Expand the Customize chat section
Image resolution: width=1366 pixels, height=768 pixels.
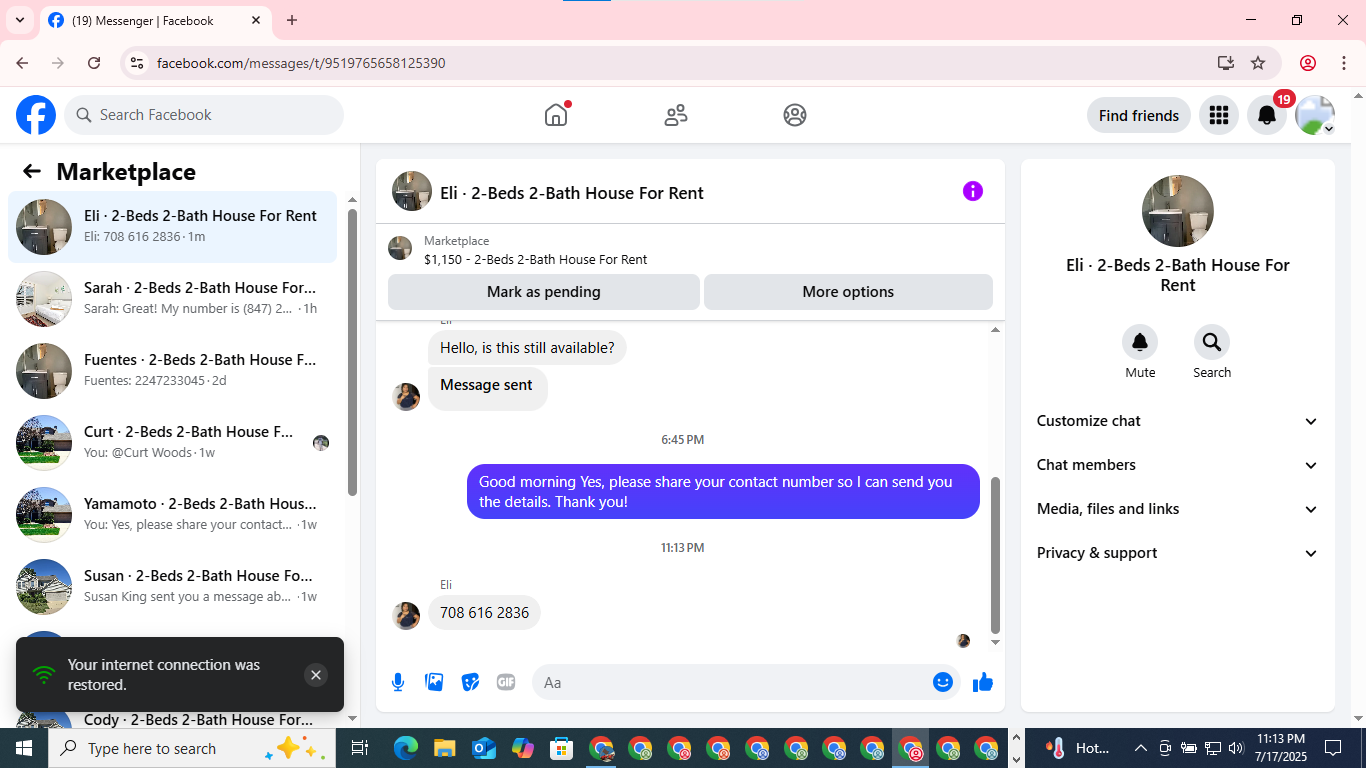pos(1178,421)
